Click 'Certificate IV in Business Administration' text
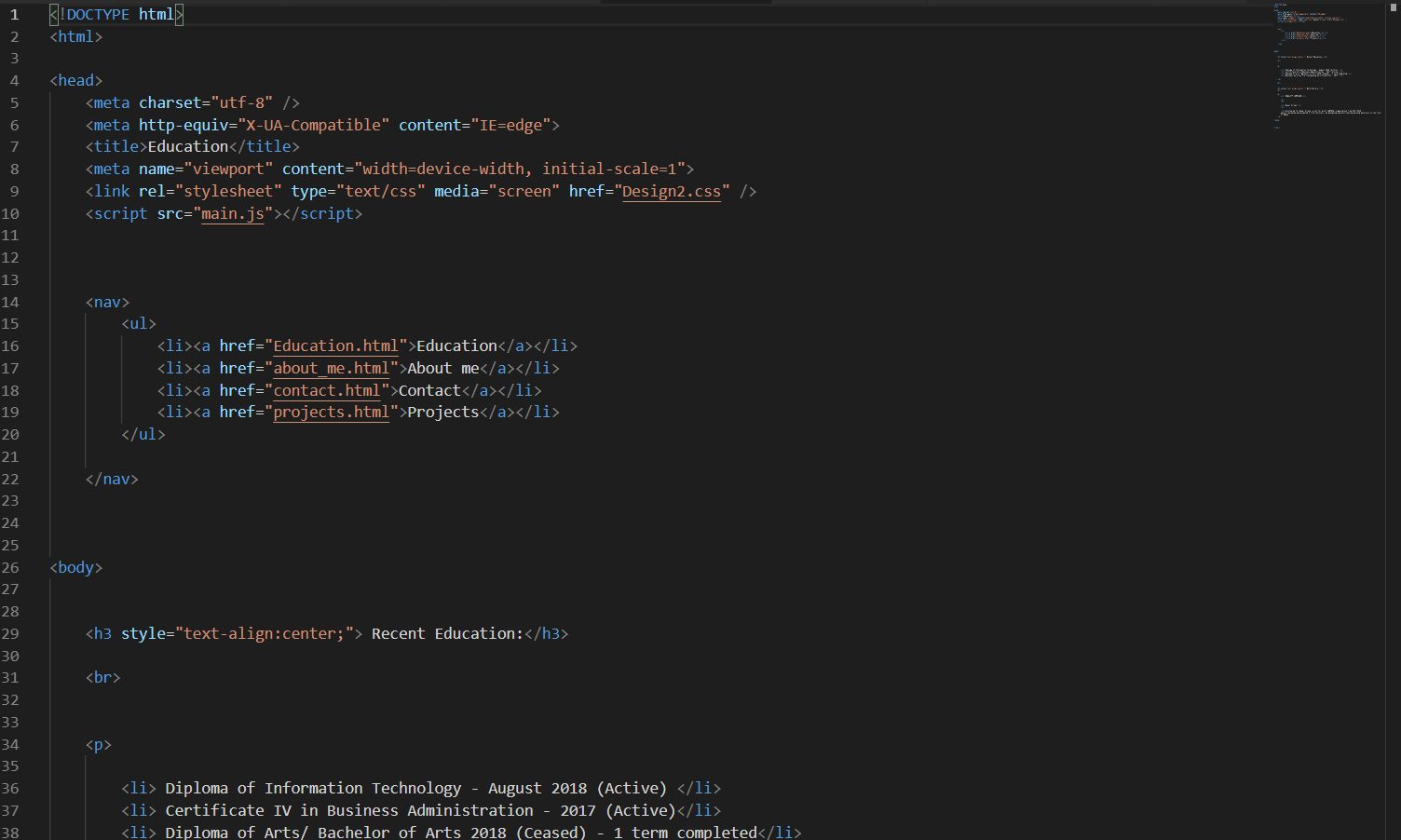The width and height of the screenshot is (1401, 840). pos(349,811)
